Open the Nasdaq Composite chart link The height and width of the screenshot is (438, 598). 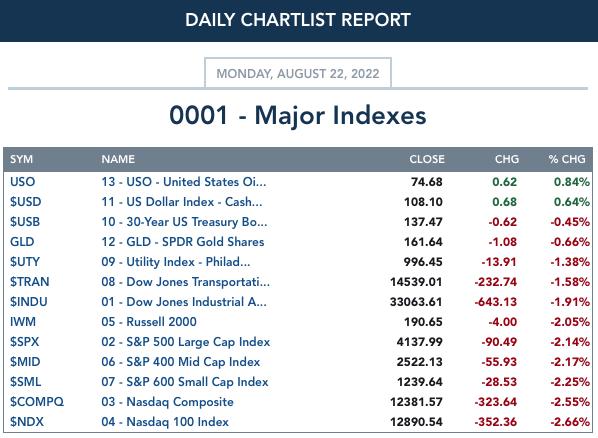pyautogui.click(x=167, y=402)
